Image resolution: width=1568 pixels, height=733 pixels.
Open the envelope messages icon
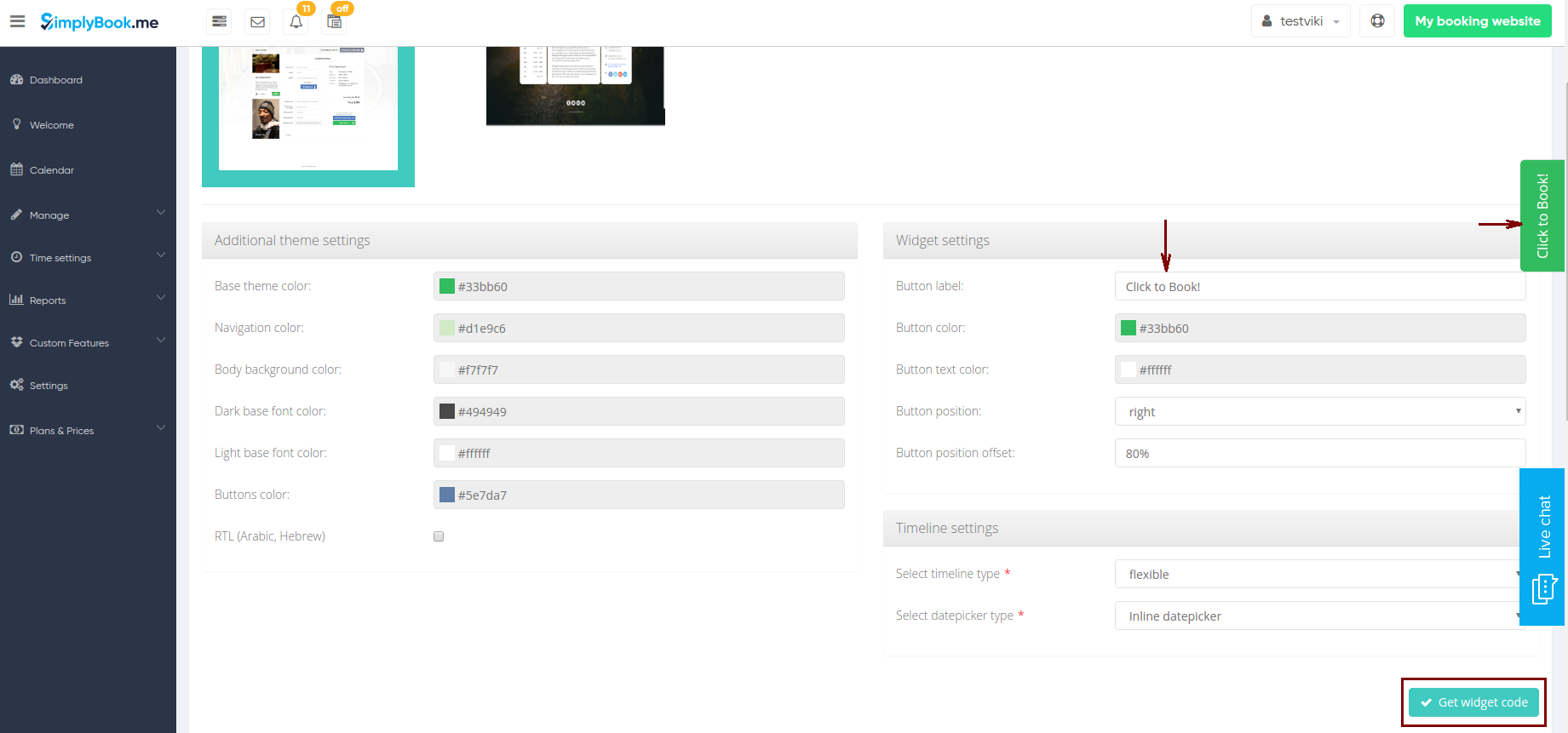pyautogui.click(x=257, y=21)
